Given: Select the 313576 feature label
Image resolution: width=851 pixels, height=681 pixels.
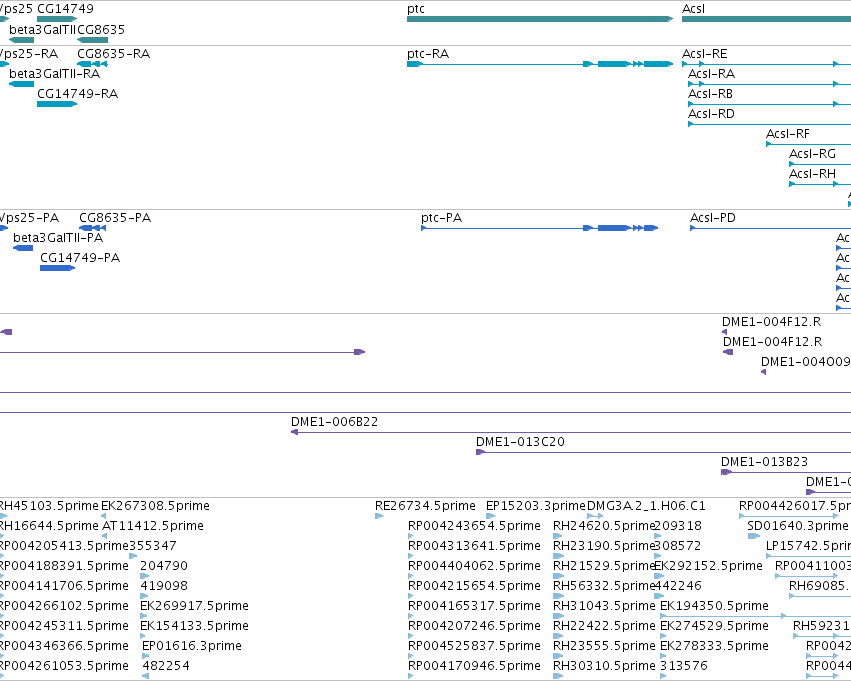Looking at the screenshot, I should [x=684, y=666].
